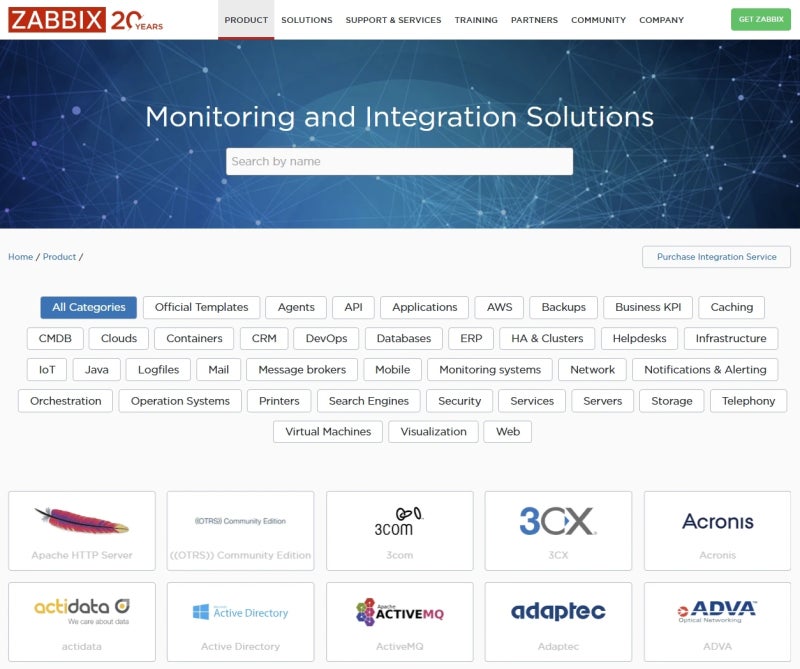Filter by Mobile category

coord(392,369)
